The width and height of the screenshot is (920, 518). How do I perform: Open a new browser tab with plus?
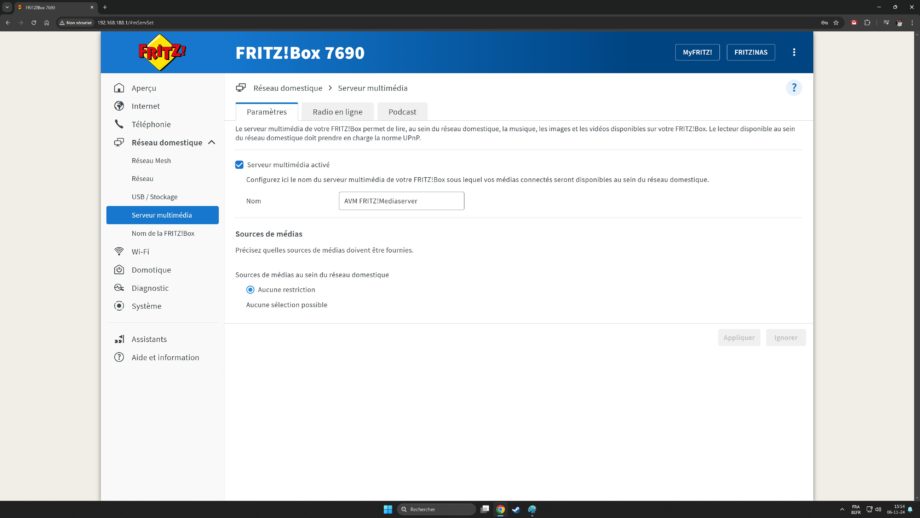[105, 7]
